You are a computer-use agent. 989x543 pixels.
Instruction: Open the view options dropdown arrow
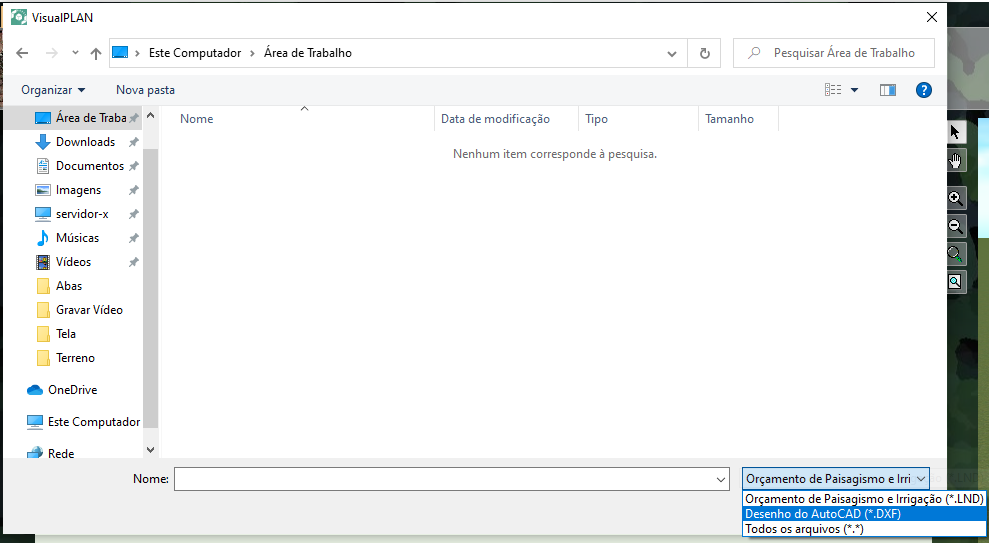tap(854, 90)
